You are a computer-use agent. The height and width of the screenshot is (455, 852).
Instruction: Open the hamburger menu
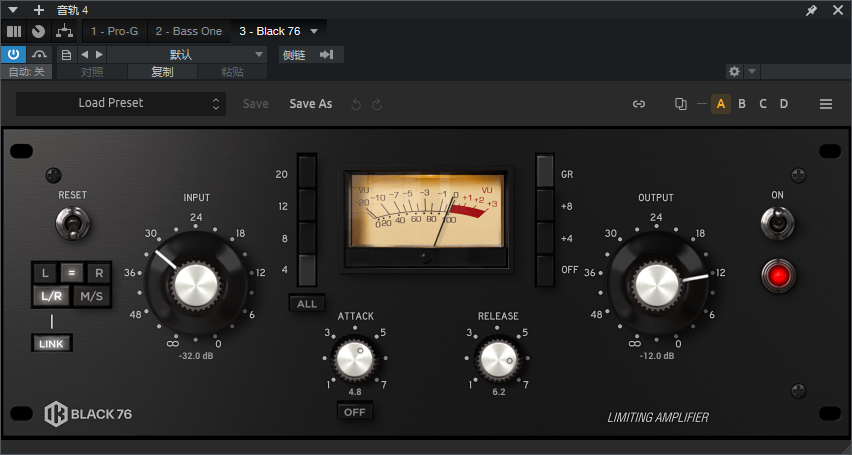[x=826, y=104]
